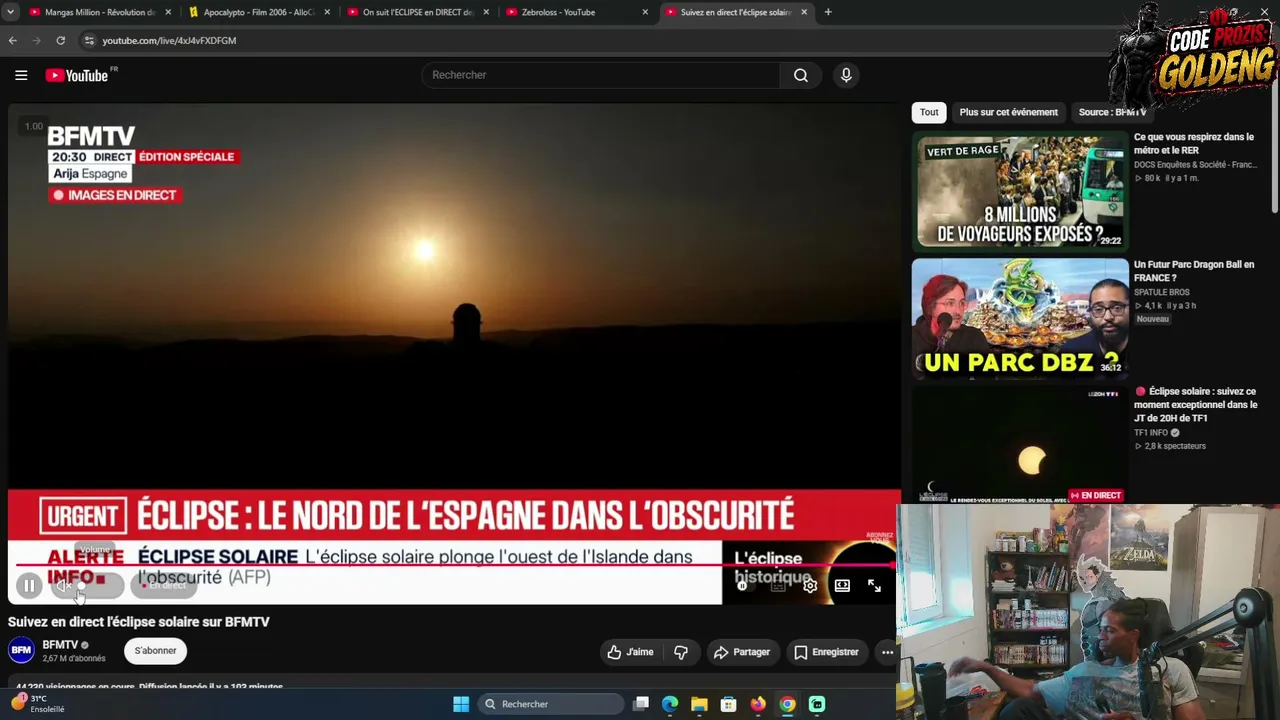Screen dimensions: 1280x720
Task: Open the BFMTV channel name link
Action: click(60, 645)
